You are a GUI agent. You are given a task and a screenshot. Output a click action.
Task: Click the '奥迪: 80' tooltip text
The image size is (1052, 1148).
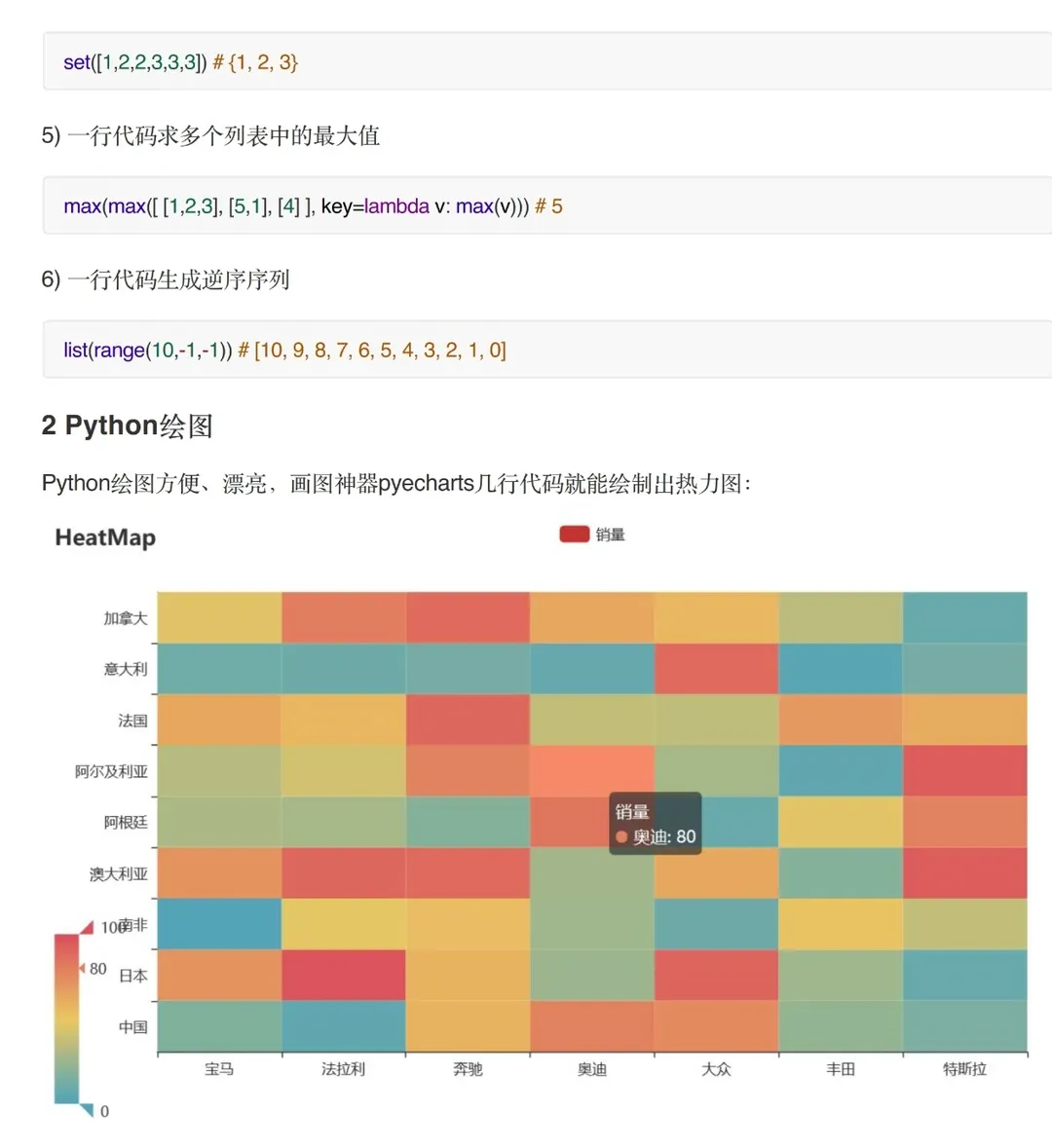[663, 836]
